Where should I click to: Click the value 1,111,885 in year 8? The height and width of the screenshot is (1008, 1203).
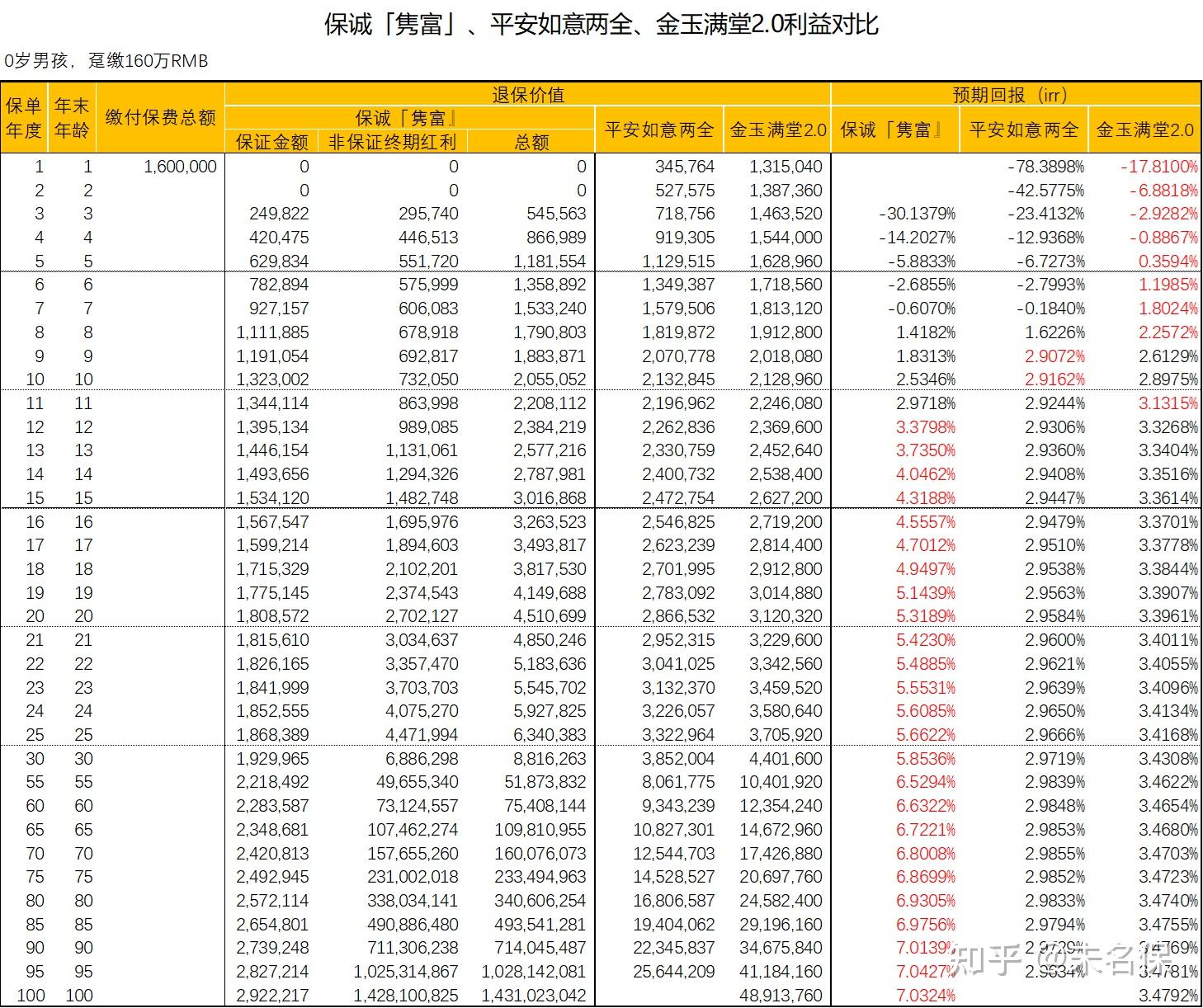pos(272,332)
